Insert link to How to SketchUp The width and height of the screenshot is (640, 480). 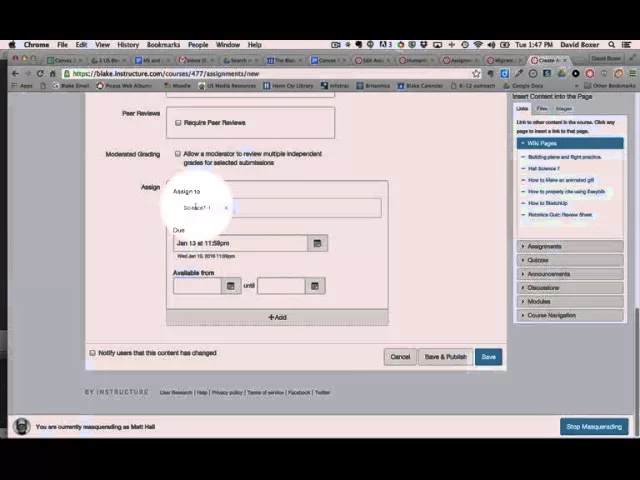tap(547, 203)
